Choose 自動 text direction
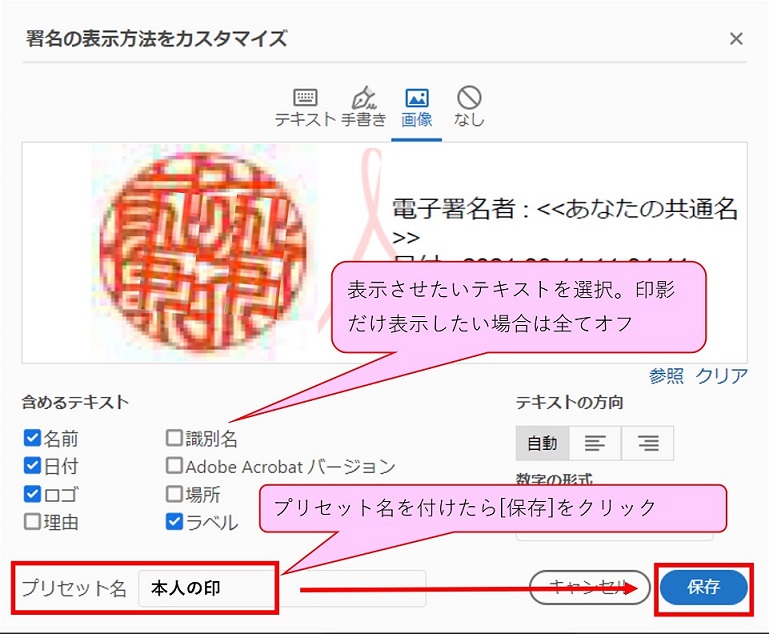 (x=542, y=443)
